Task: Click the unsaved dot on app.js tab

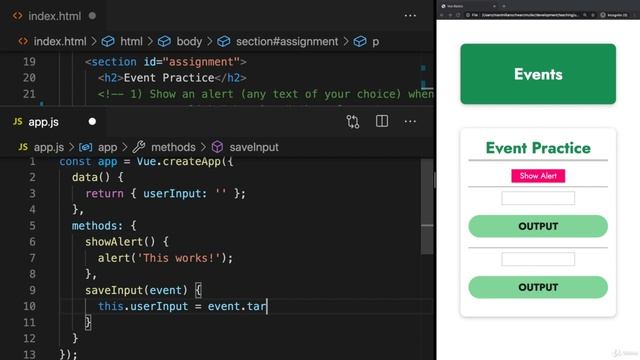Action: [x=92, y=122]
